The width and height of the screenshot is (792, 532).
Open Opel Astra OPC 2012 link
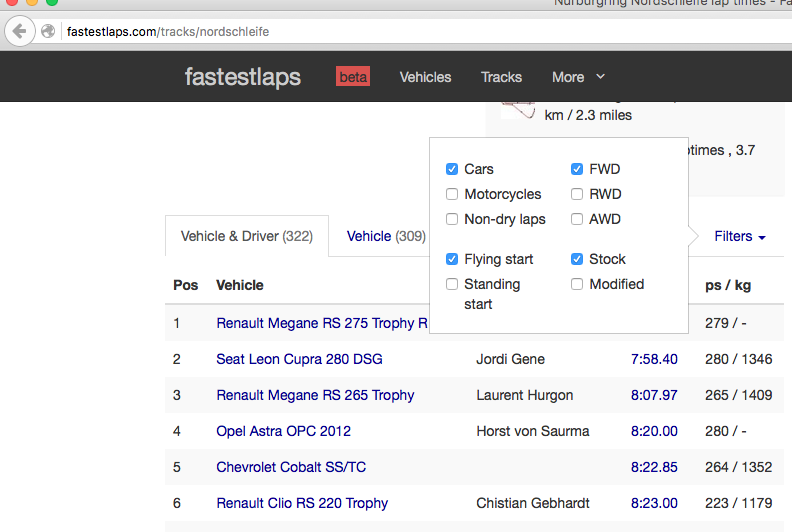(x=283, y=431)
